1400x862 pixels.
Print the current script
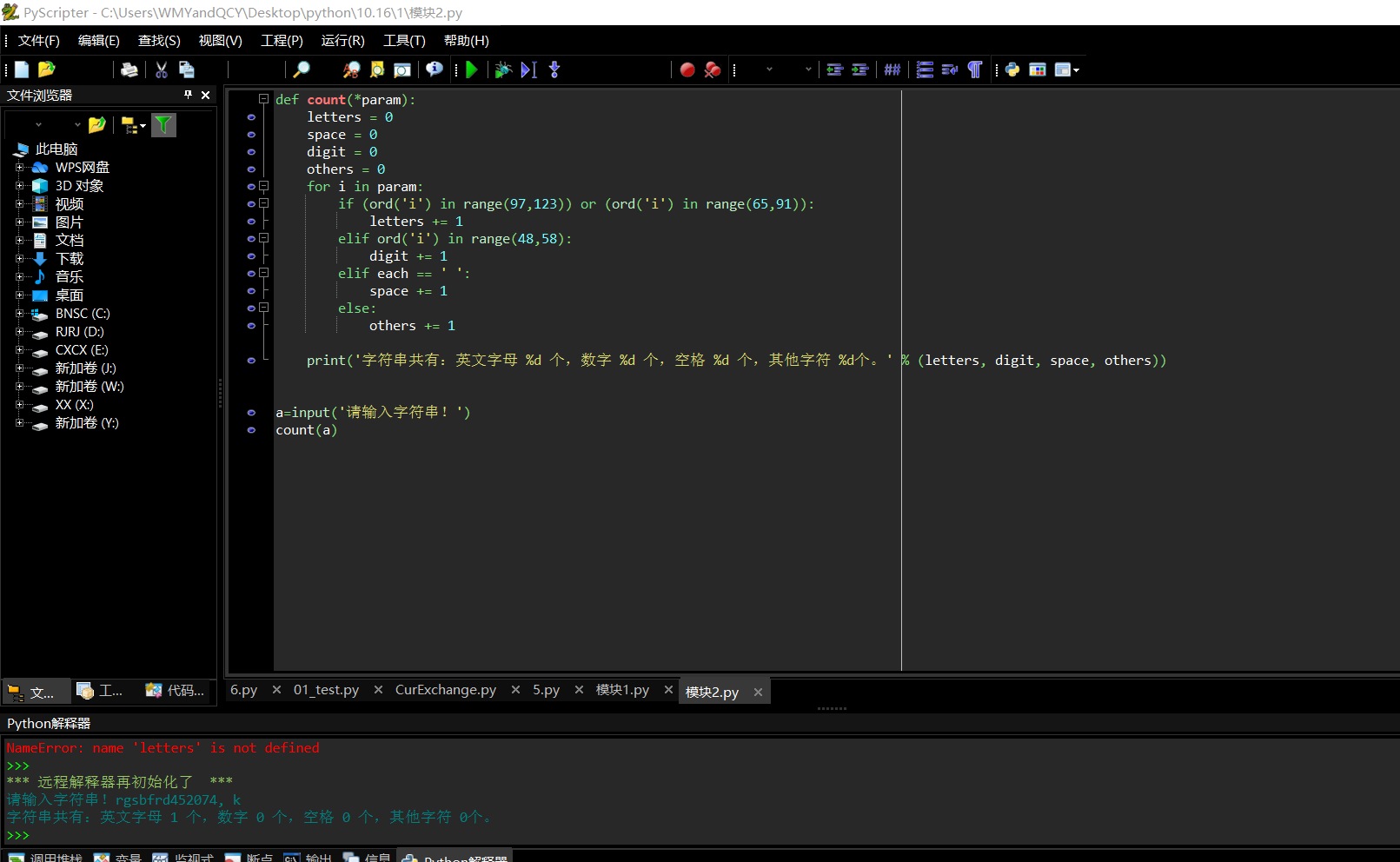click(x=129, y=70)
